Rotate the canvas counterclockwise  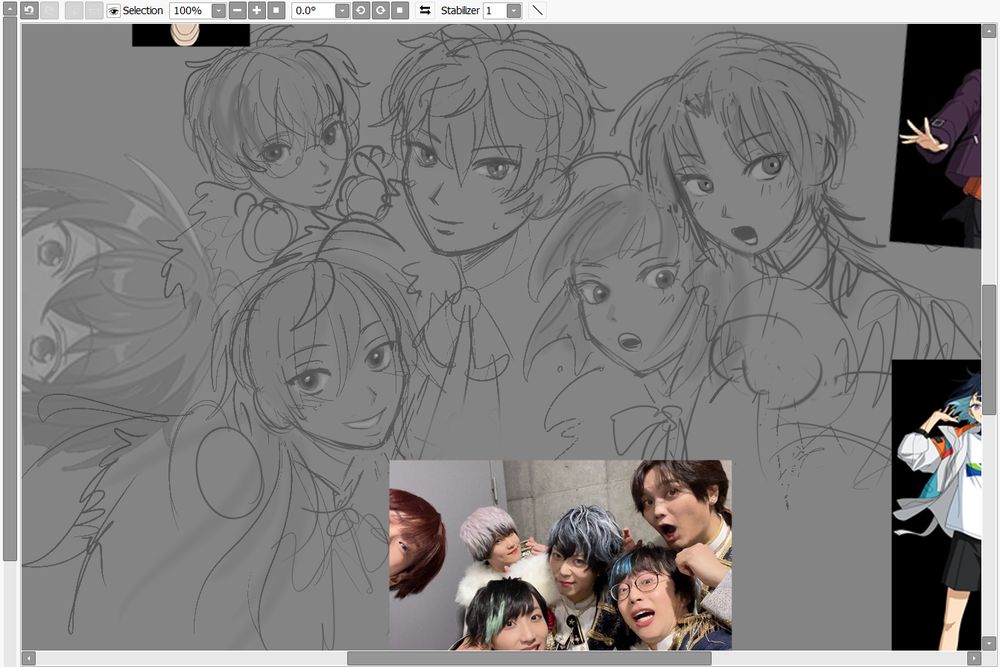click(x=361, y=10)
